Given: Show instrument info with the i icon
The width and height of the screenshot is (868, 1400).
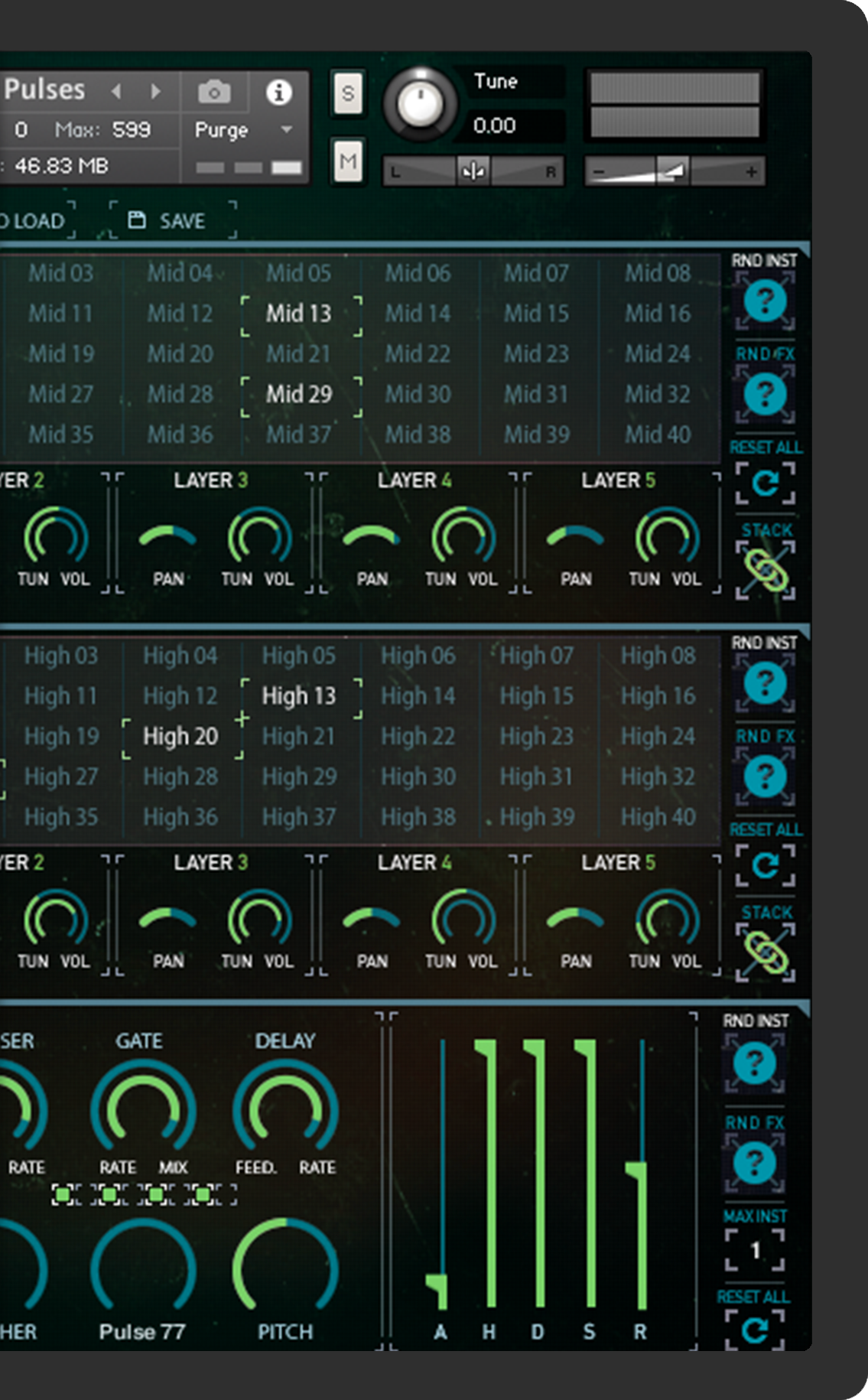Looking at the screenshot, I should (x=278, y=93).
